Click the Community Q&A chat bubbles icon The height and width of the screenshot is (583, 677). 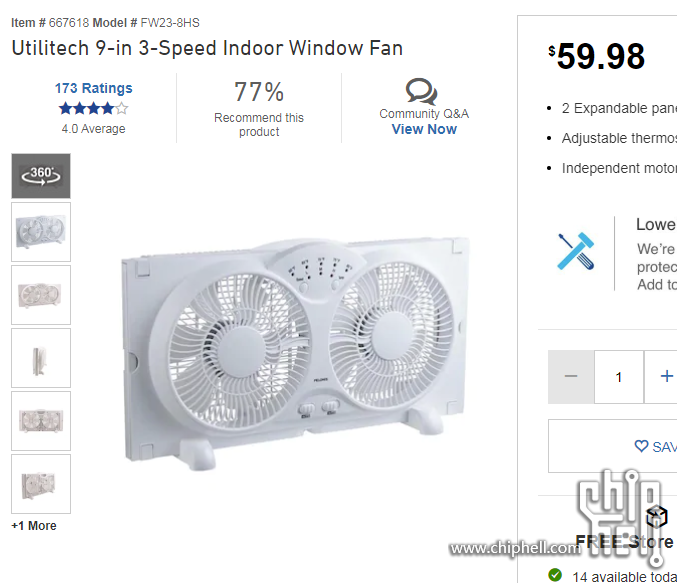click(x=421, y=92)
